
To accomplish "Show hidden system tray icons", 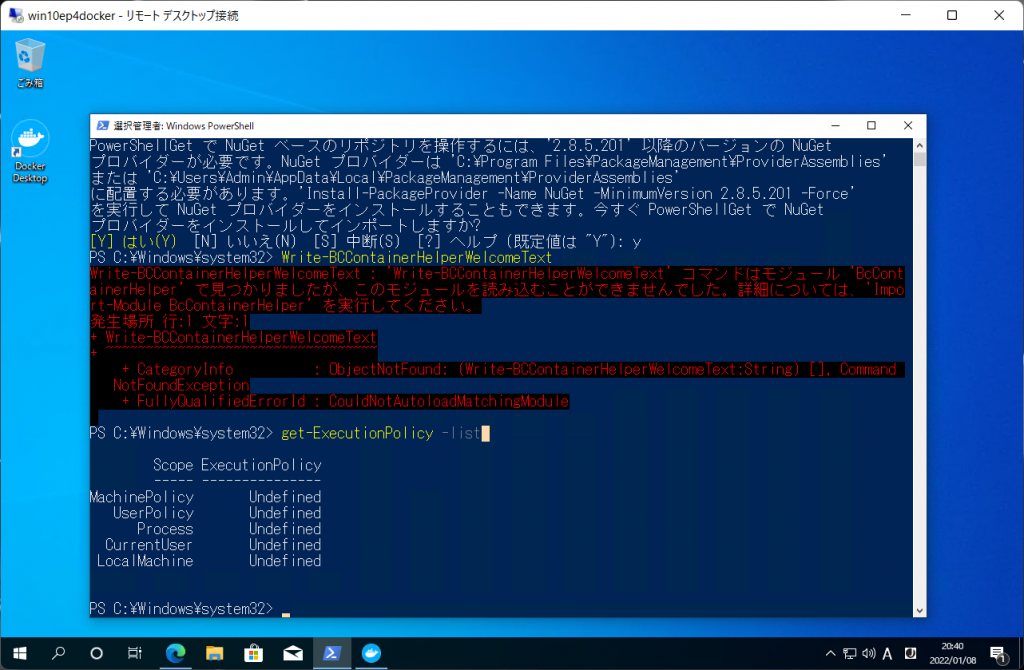I will tap(830, 653).
